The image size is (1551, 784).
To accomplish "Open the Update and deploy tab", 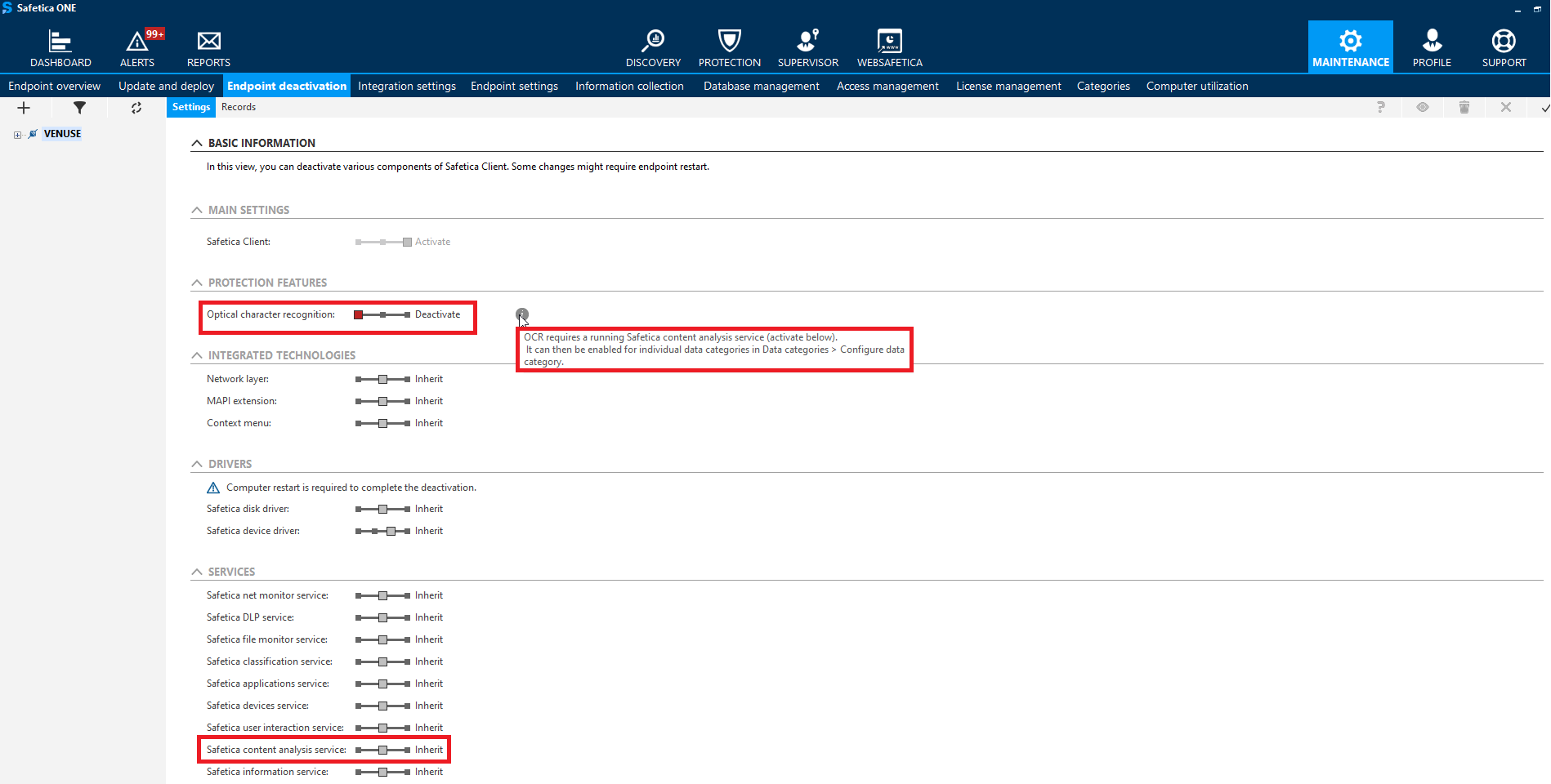I will (166, 86).
